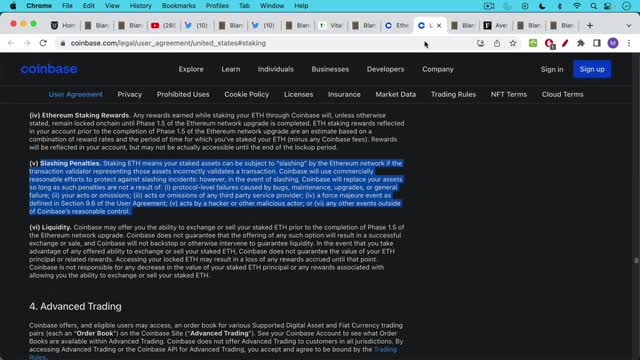Switch to the first Twitter tab
This screenshot has width=640, height=360.
(197, 25)
